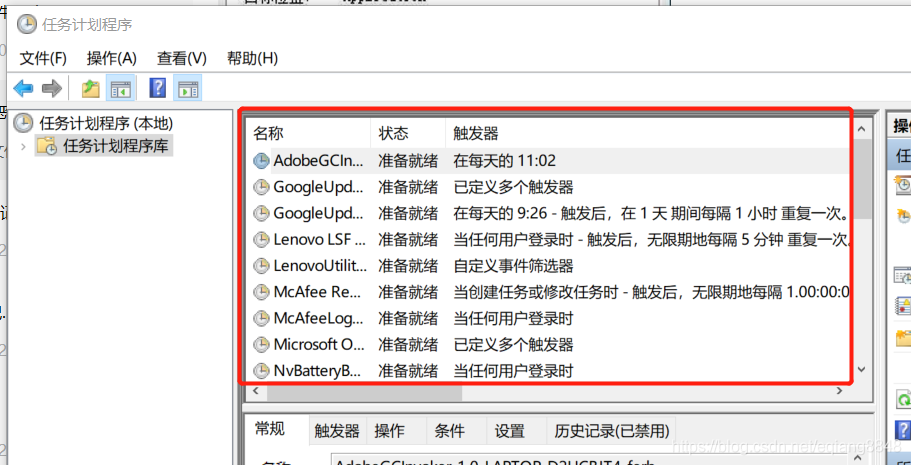Screen dimensions: 911x465
Task: Switch to the 设置 tab
Action: [x=510, y=431]
